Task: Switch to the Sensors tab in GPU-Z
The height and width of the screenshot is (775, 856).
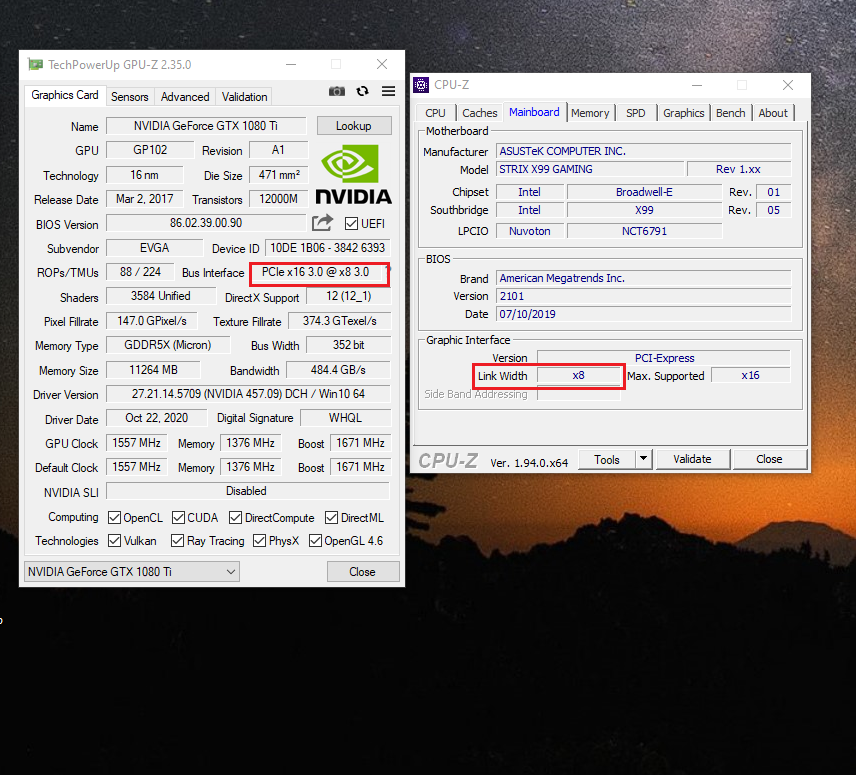Action: [129, 97]
